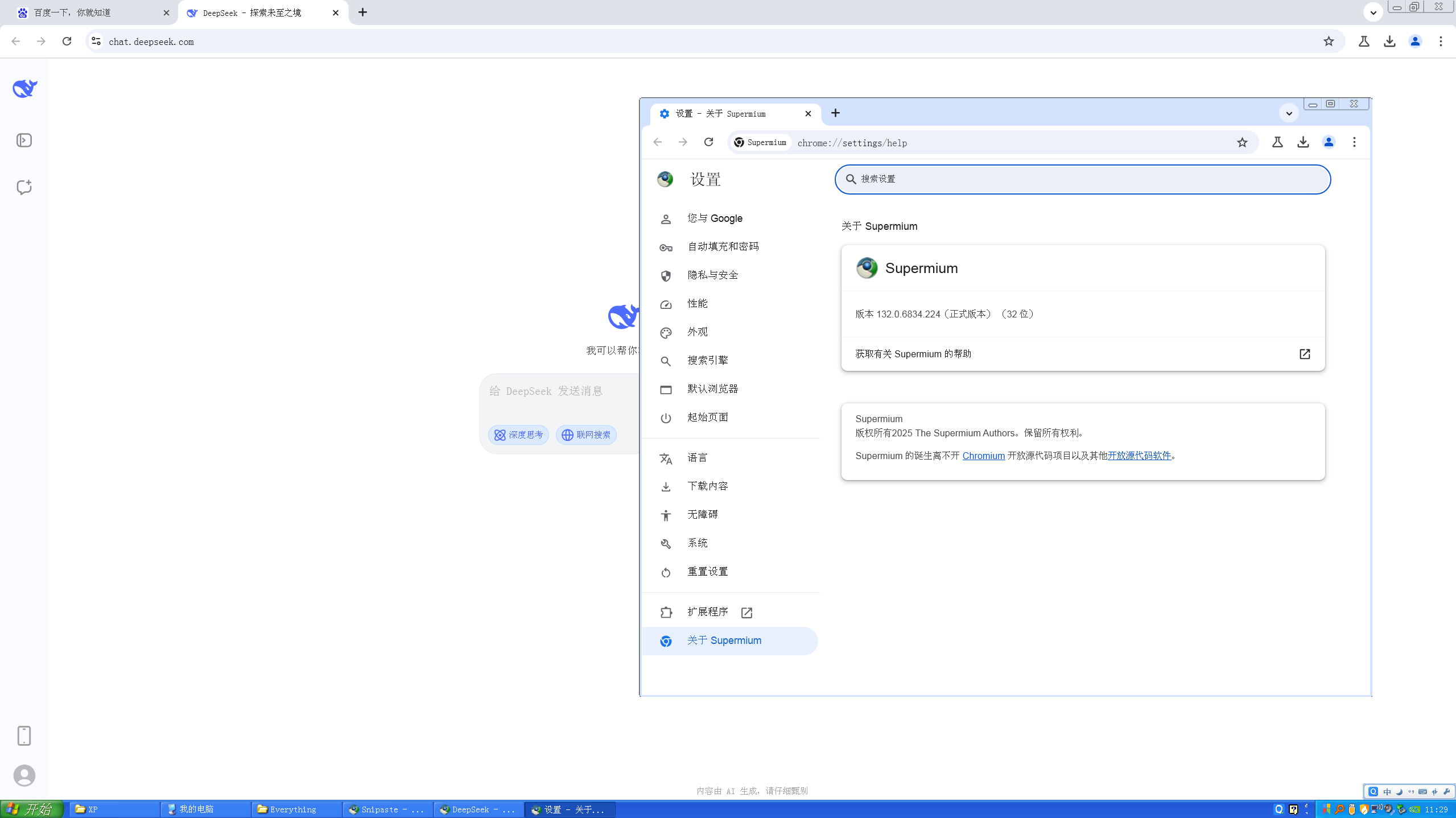
Task: Click the DeepSeek whale logo in sidebar
Action: (24, 88)
